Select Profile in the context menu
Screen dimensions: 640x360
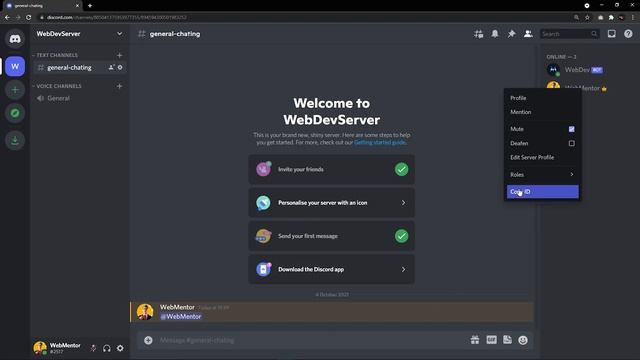[x=542, y=98]
